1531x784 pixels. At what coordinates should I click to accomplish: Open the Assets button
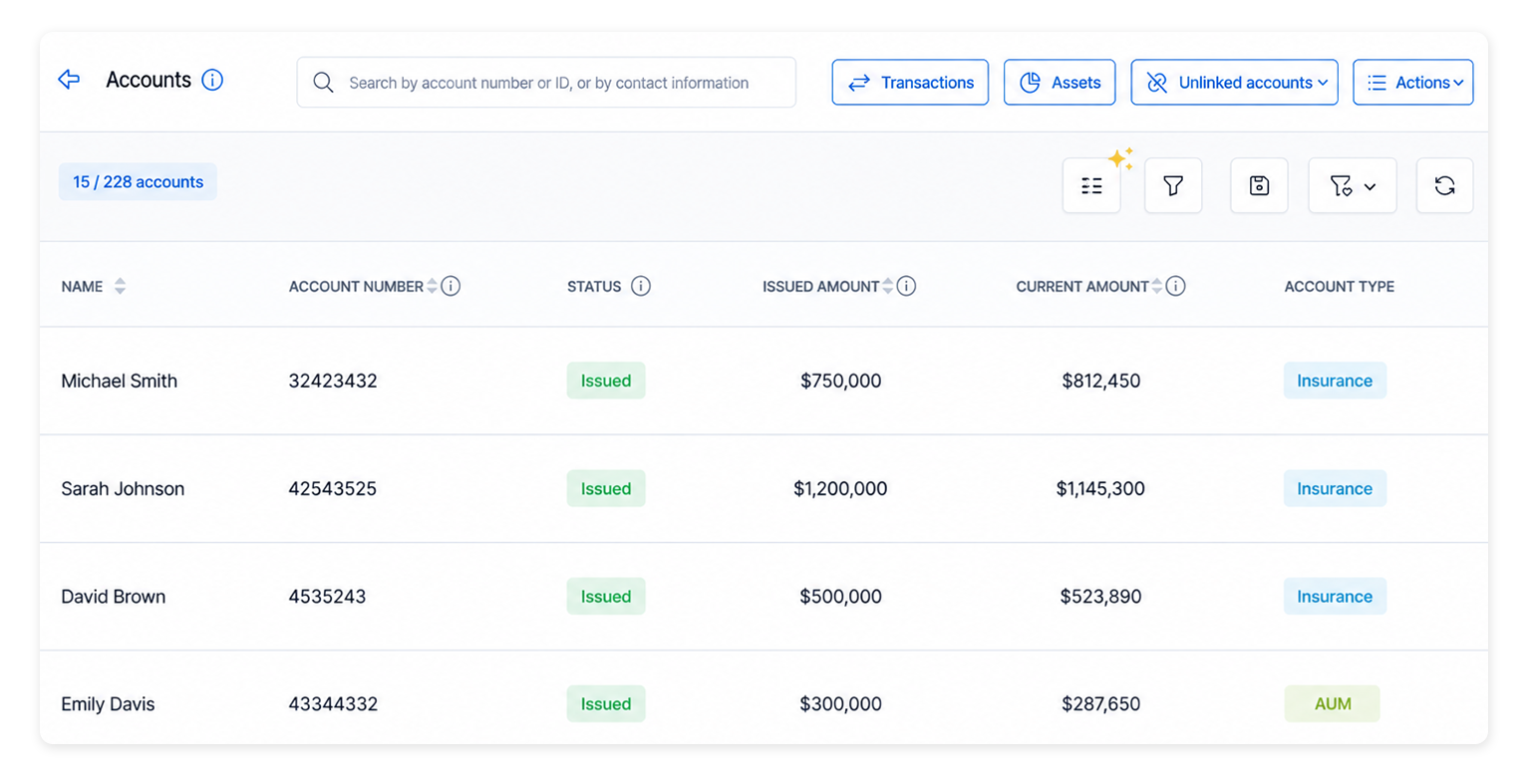click(1060, 83)
